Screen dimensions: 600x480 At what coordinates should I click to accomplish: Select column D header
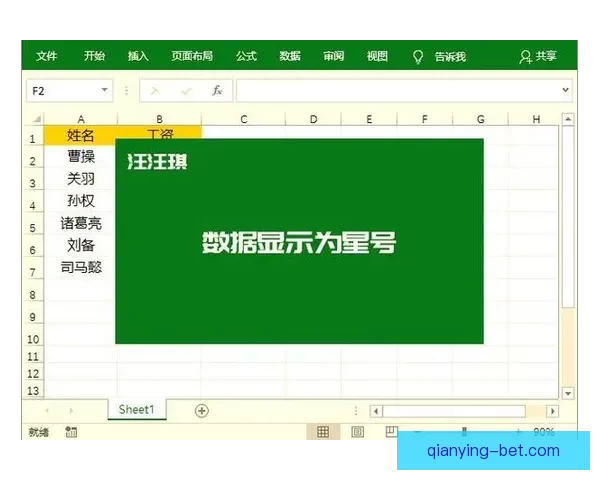313,119
